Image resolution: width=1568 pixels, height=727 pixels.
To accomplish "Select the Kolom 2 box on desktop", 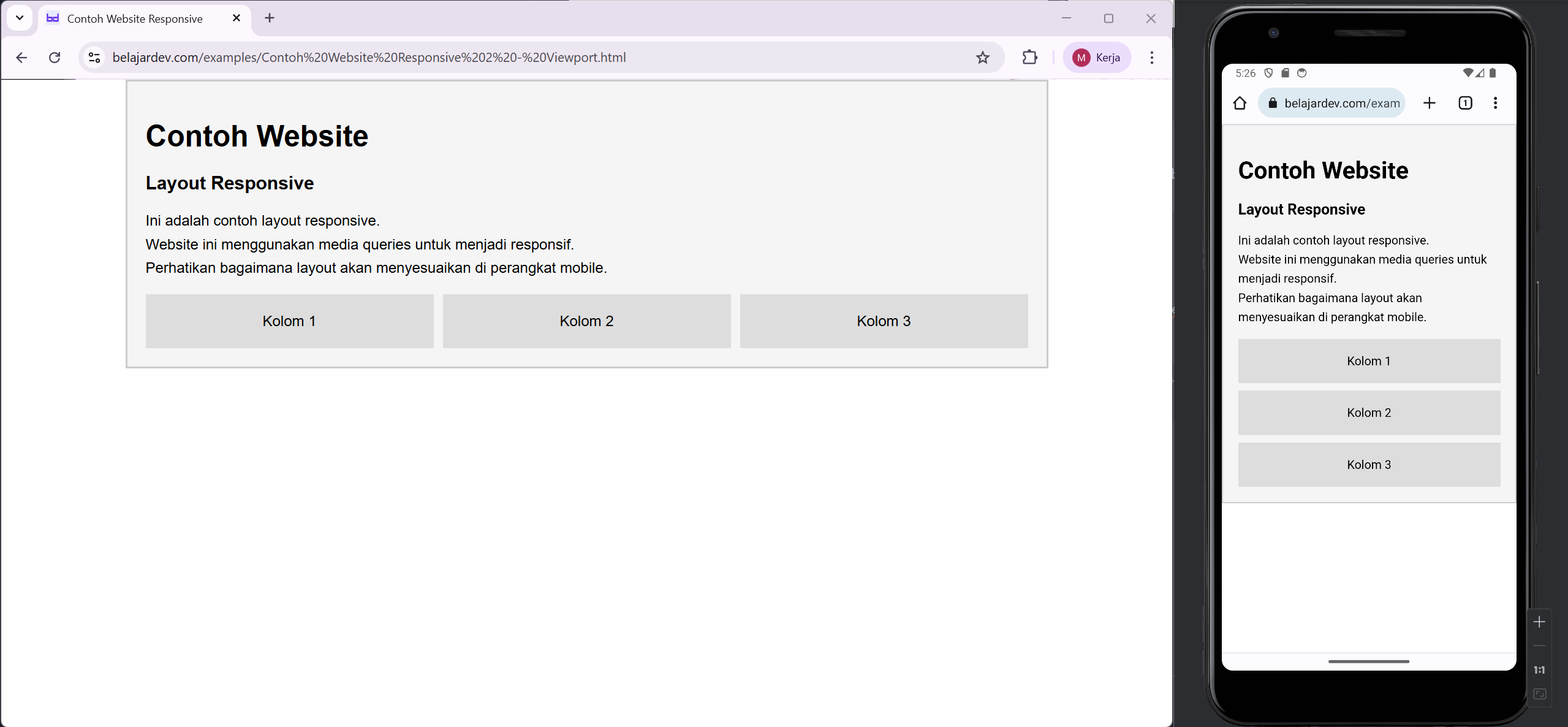I will (x=586, y=321).
